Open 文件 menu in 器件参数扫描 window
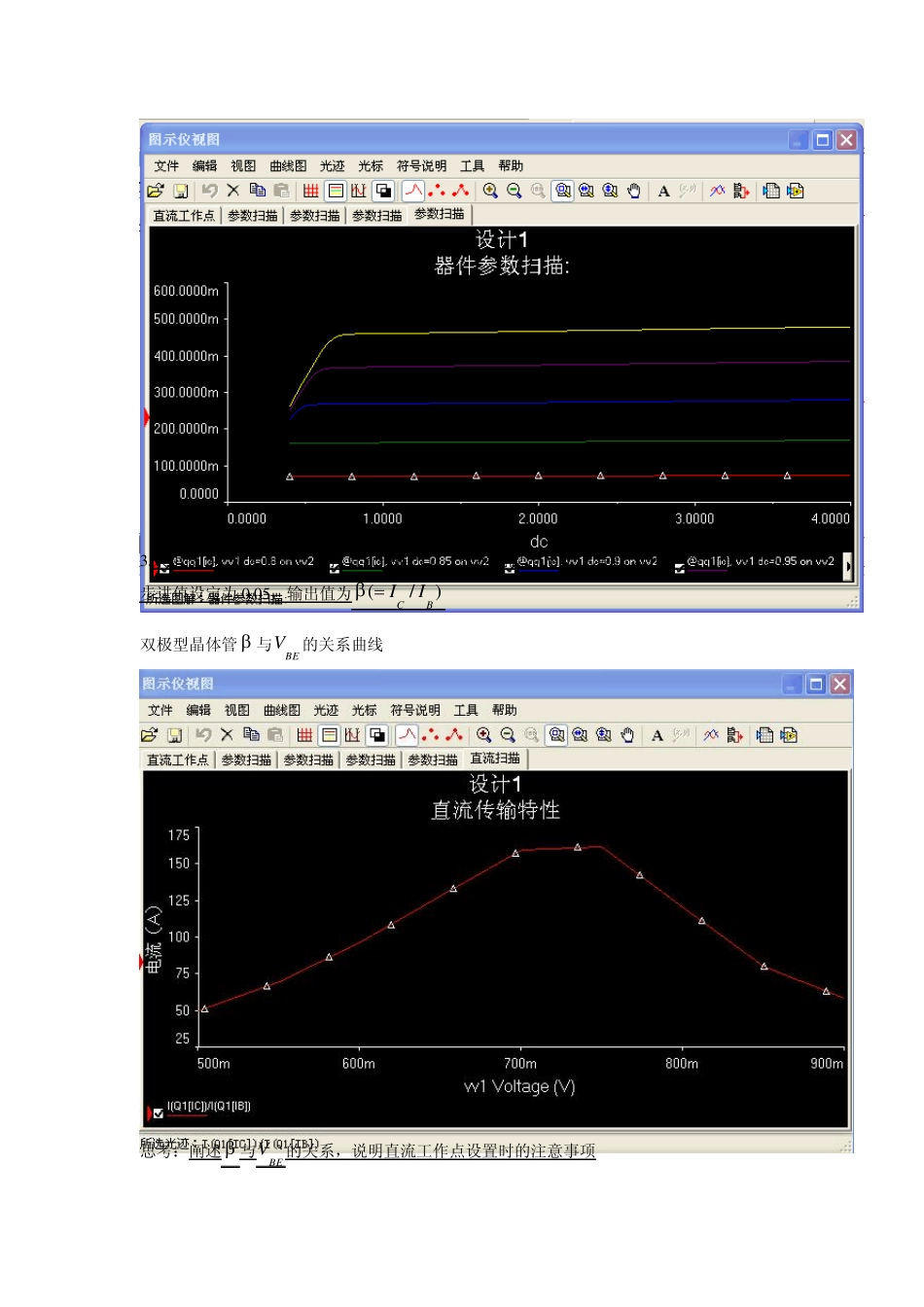 (166, 166)
